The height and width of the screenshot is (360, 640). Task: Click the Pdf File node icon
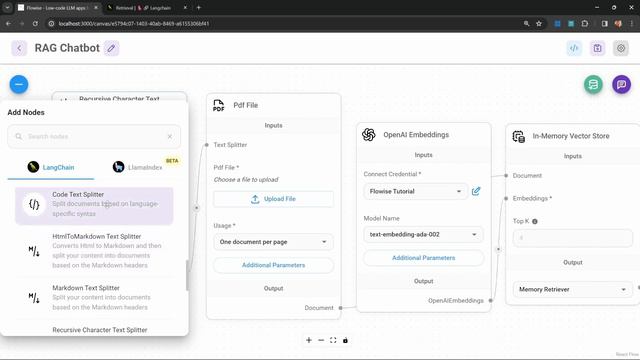[x=218, y=105]
